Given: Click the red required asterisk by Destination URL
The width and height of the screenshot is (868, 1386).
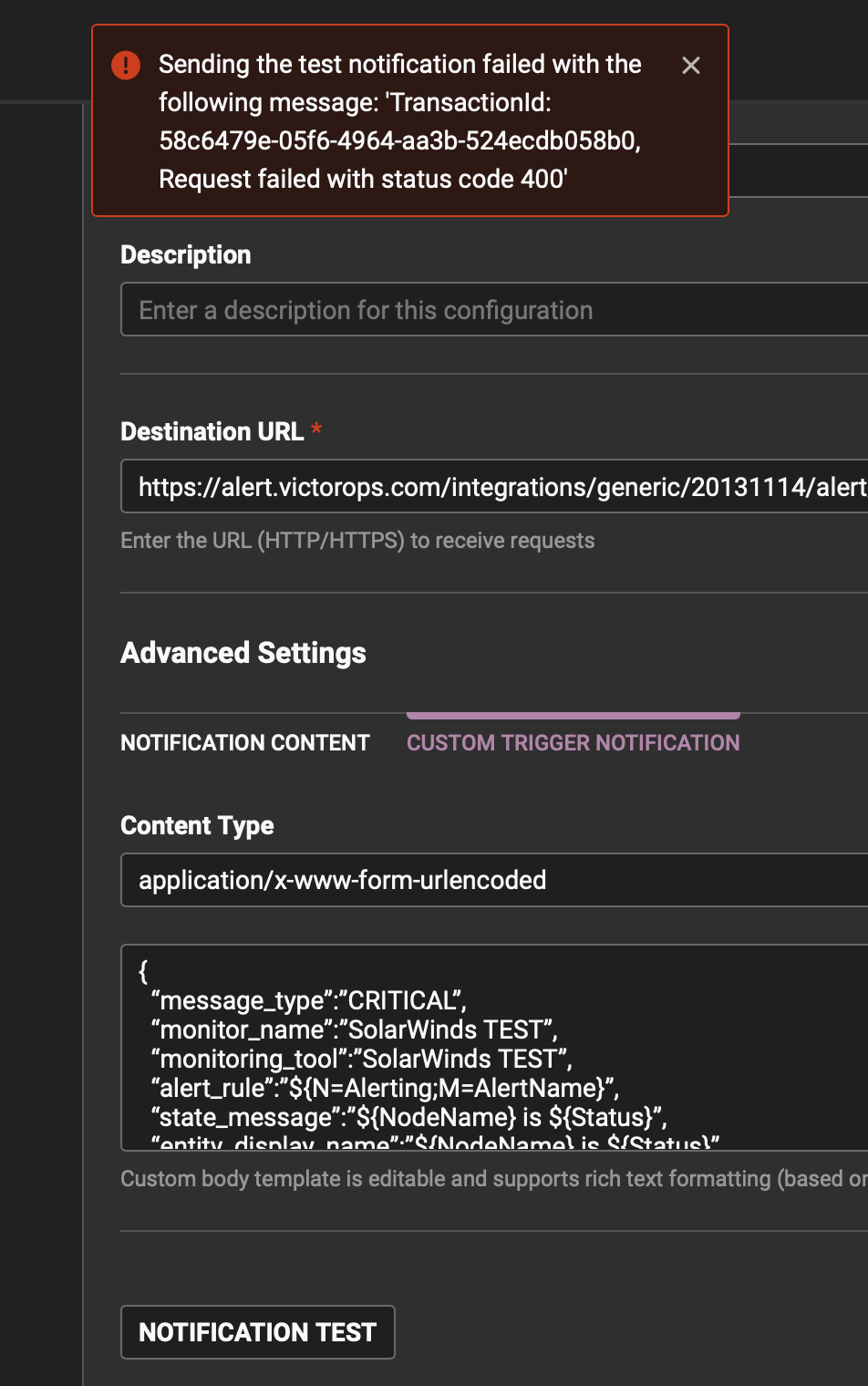Looking at the screenshot, I should tap(316, 429).
